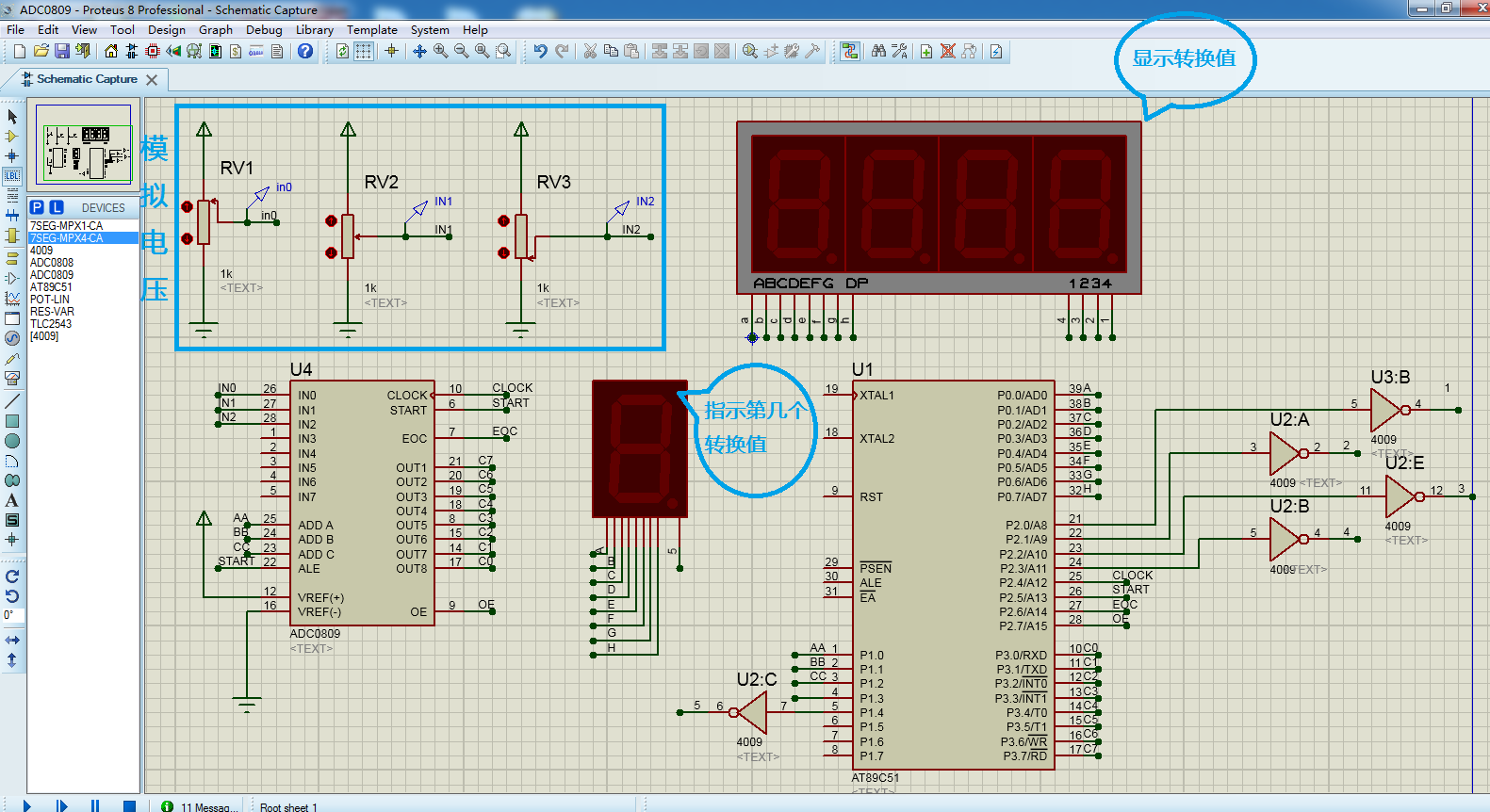The height and width of the screenshot is (812, 1490).
Task: Click the Open Project folder icon
Action: [41, 51]
